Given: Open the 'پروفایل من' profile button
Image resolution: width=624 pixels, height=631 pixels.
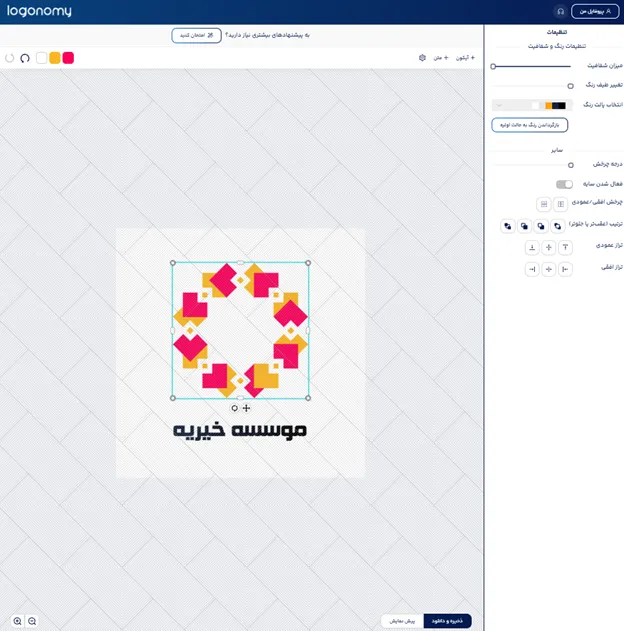Looking at the screenshot, I should click(594, 11).
